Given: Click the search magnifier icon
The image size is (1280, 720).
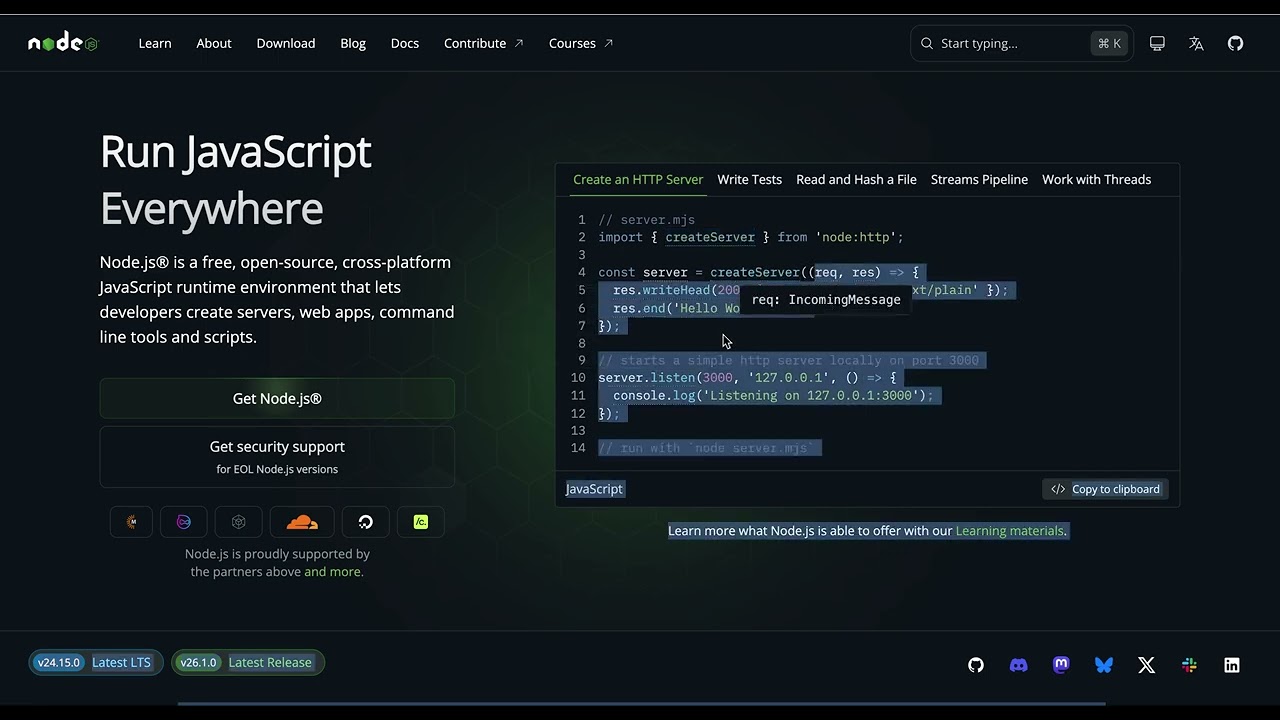Looking at the screenshot, I should pyautogui.click(x=927, y=43).
